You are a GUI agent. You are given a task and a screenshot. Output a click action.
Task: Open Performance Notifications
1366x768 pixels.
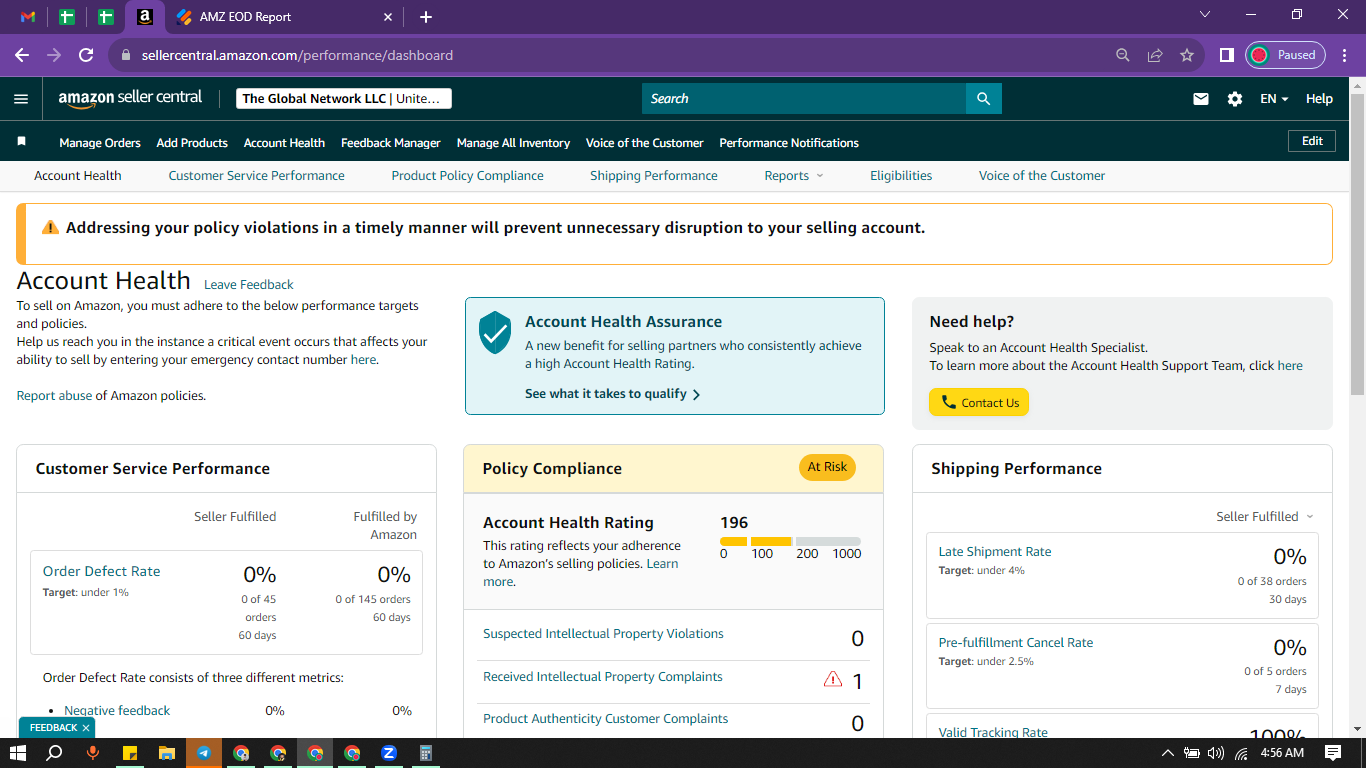[789, 143]
